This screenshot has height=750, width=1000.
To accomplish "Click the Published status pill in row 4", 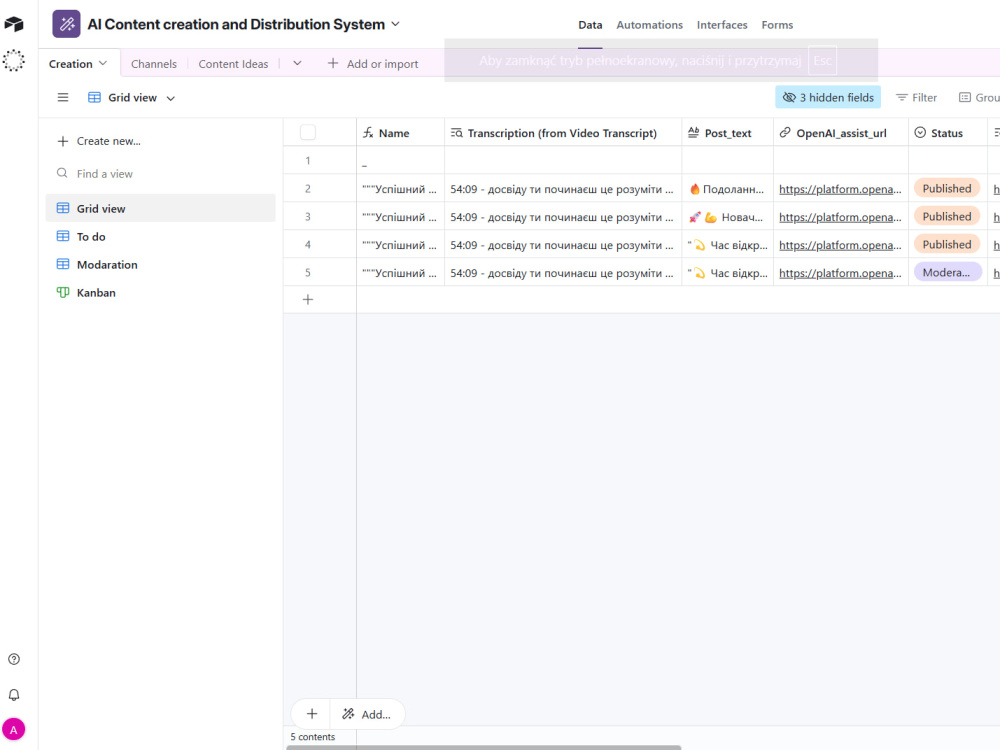I will [x=946, y=245].
